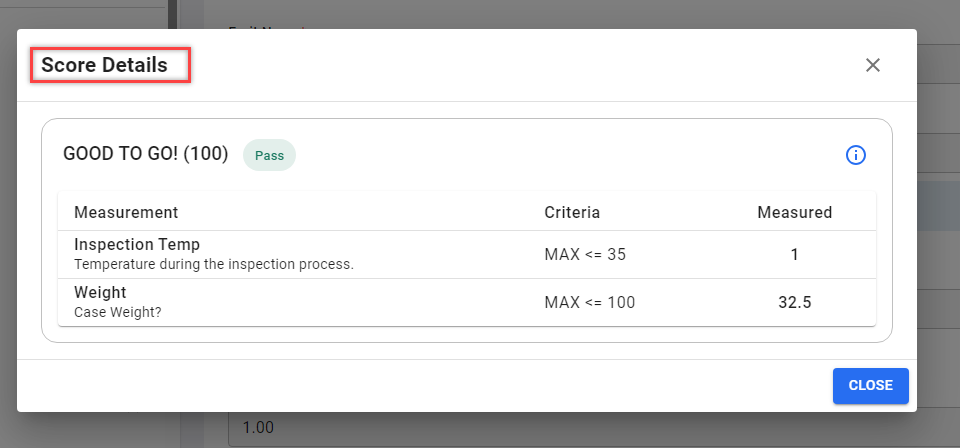Close the Score Details dialog with X icon
Image resolution: width=960 pixels, height=448 pixels.
[x=872, y=65]
